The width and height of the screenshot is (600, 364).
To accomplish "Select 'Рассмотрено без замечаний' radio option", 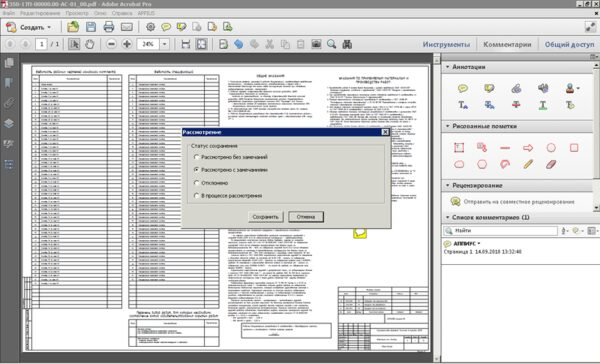I will point(197,157).
